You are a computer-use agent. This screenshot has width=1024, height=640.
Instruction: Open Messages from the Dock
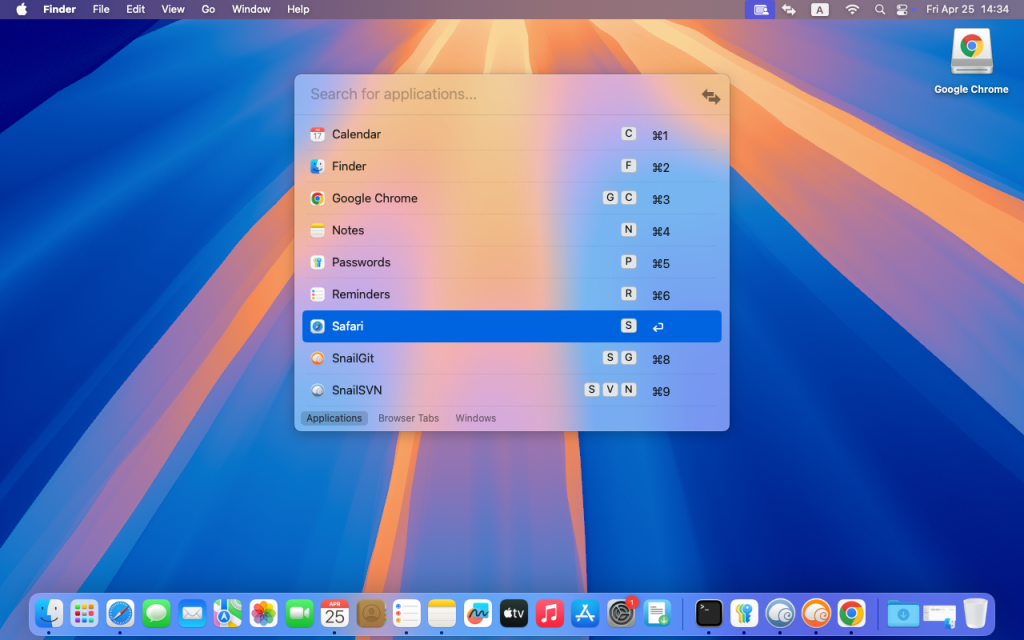coord(156,614)
